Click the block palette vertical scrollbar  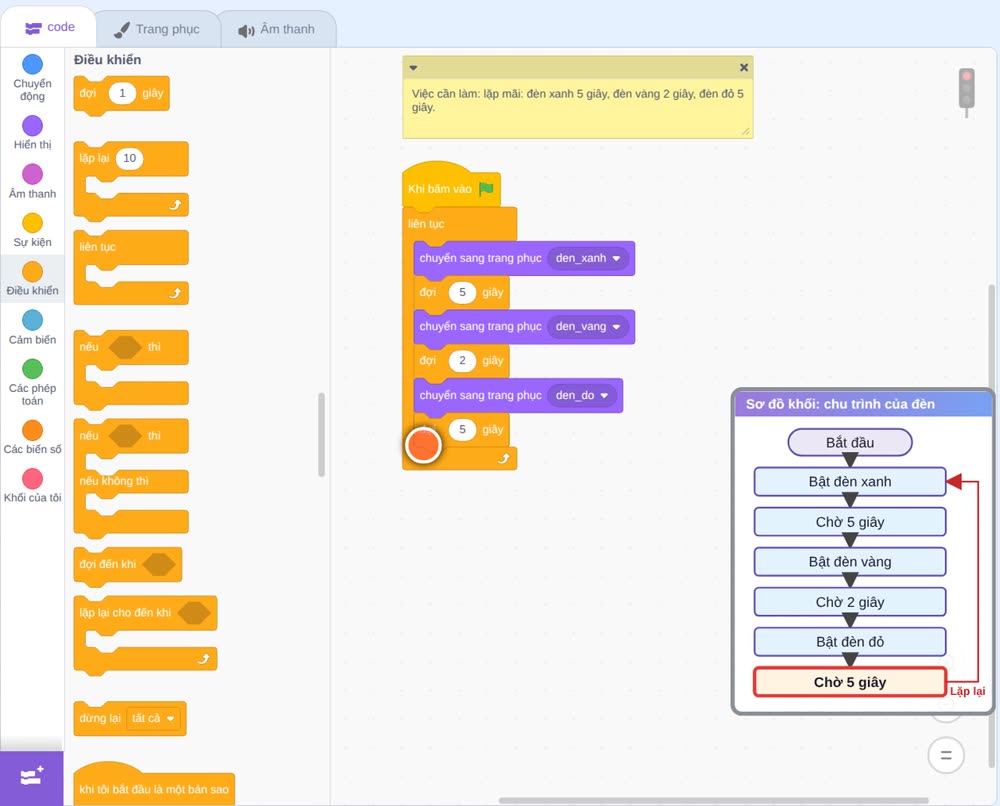click(321, 434)
